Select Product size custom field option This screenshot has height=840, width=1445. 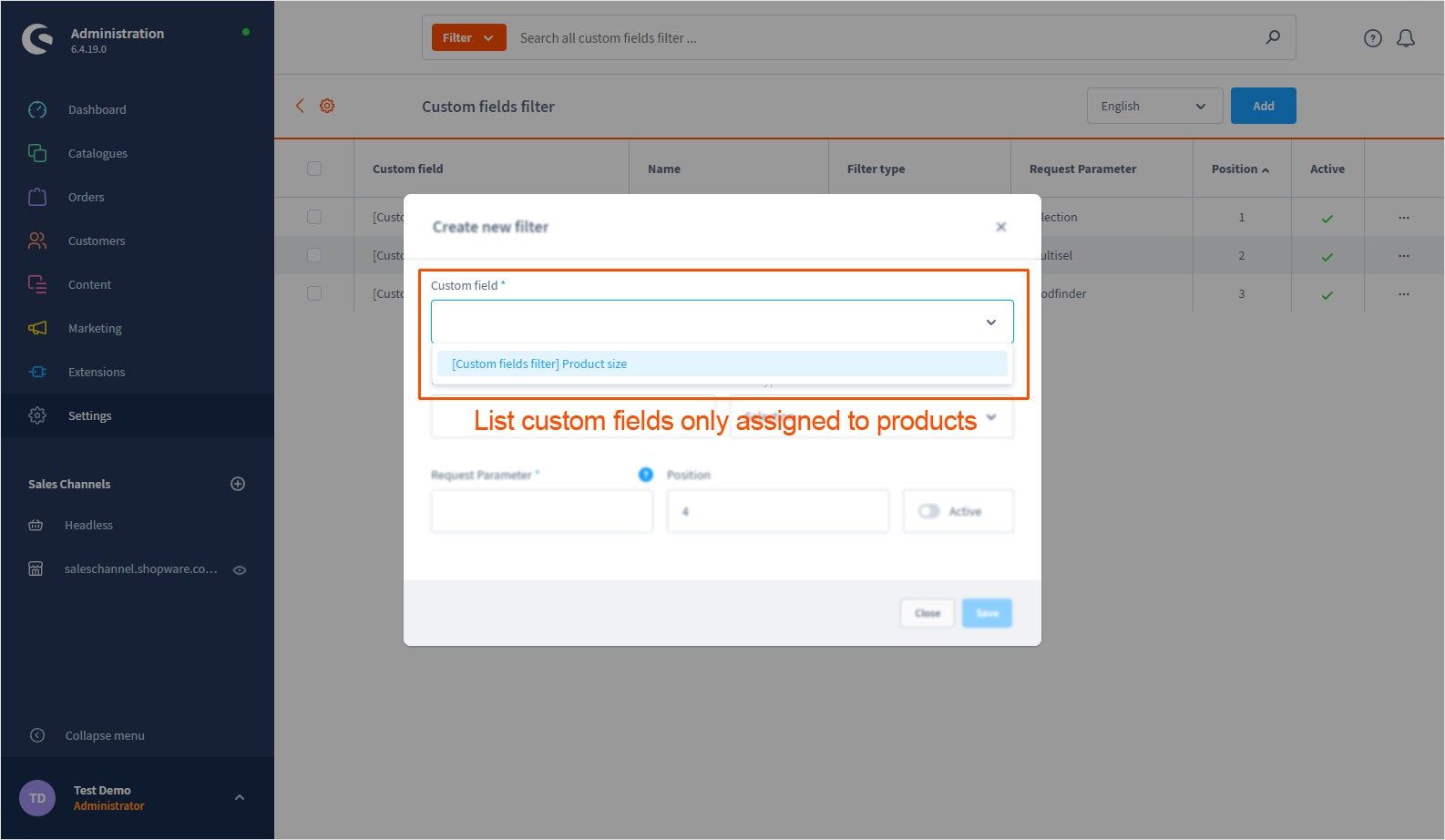(x=722, y=364)
